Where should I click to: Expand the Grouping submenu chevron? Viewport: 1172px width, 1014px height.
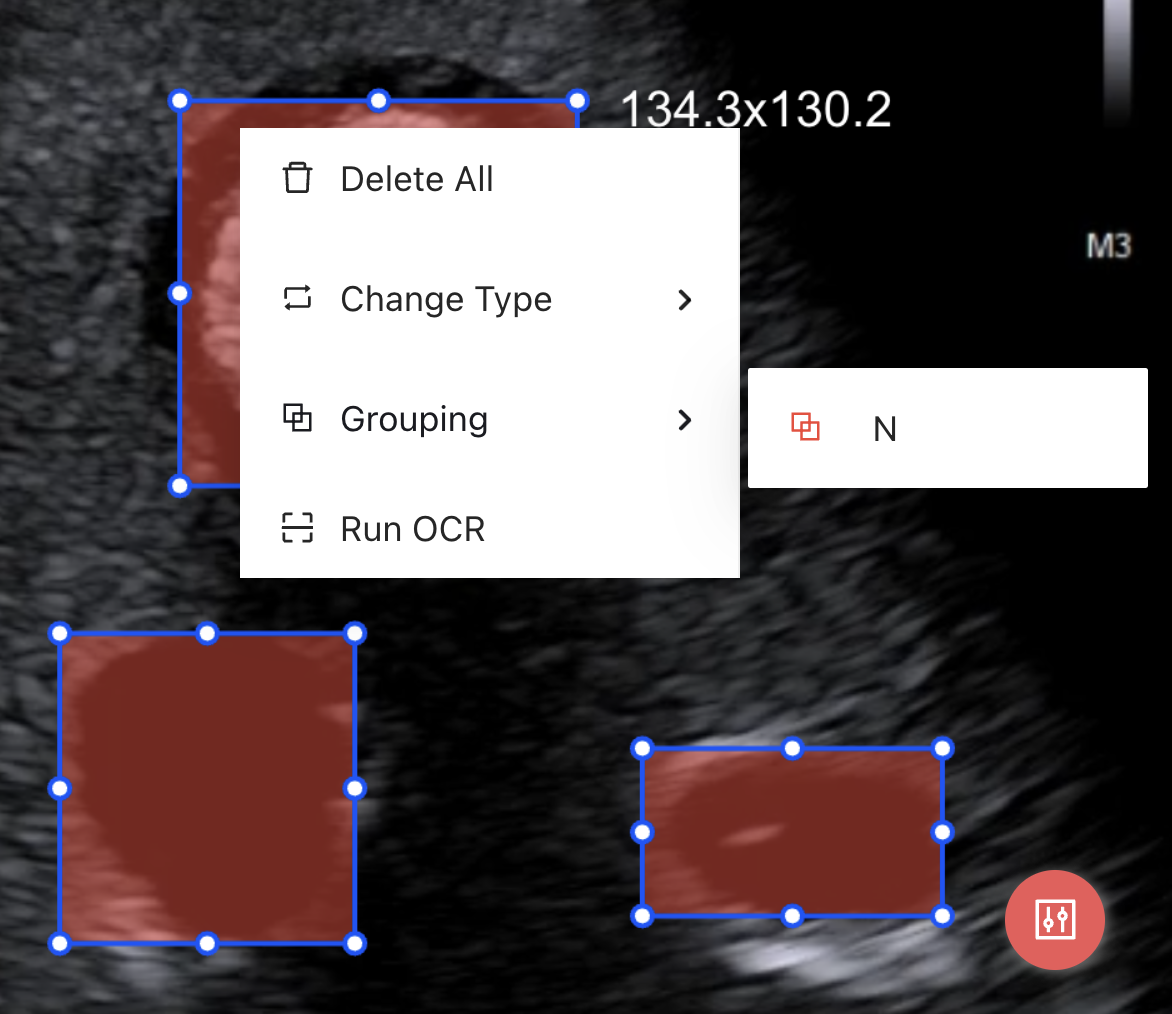(x=685, y=420)
